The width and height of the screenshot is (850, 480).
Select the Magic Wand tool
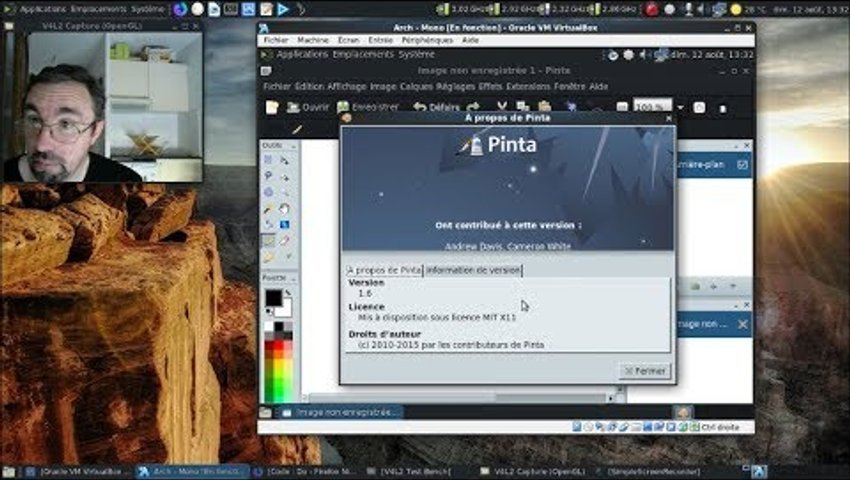pos(268,209)
